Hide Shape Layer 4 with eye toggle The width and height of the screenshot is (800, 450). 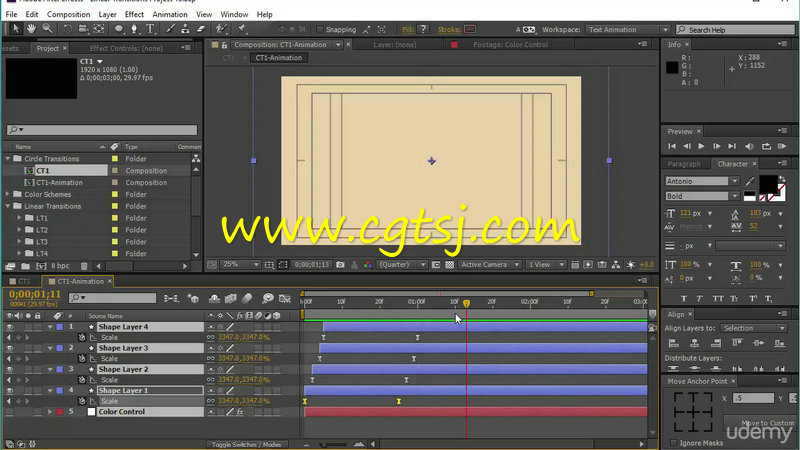click(9, 327)
